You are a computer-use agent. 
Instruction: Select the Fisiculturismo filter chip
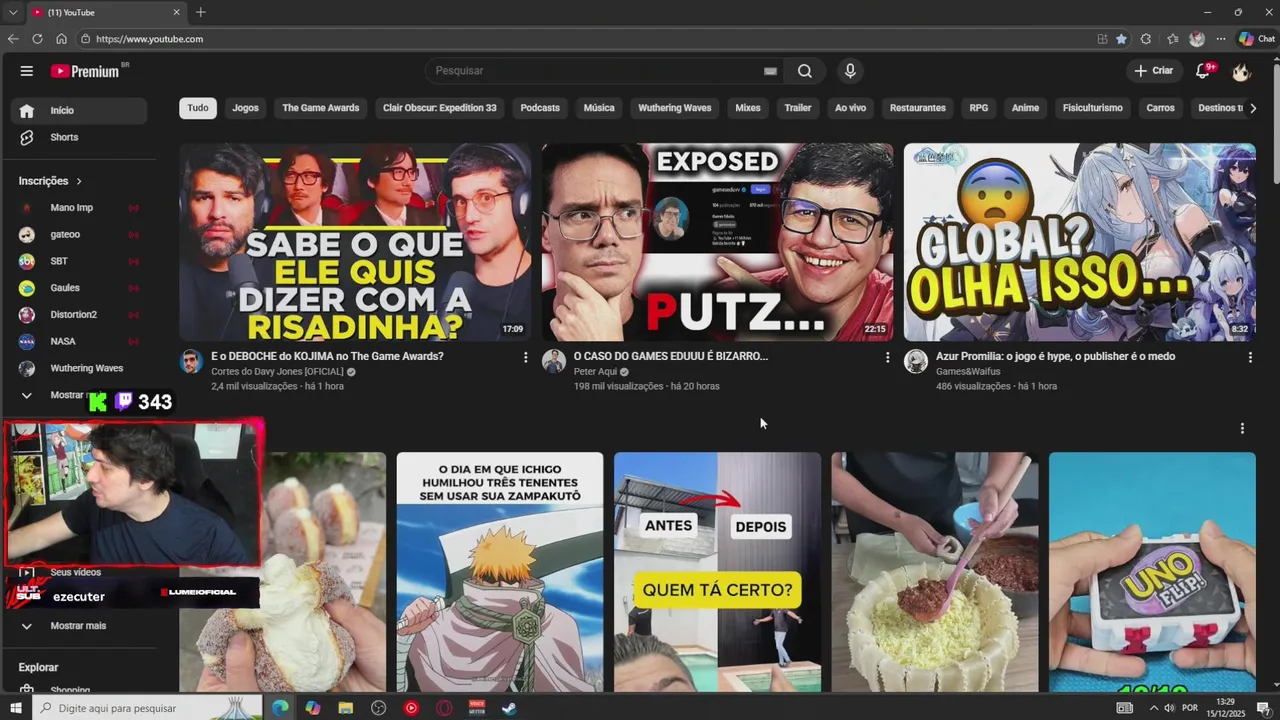point(1093,108)
